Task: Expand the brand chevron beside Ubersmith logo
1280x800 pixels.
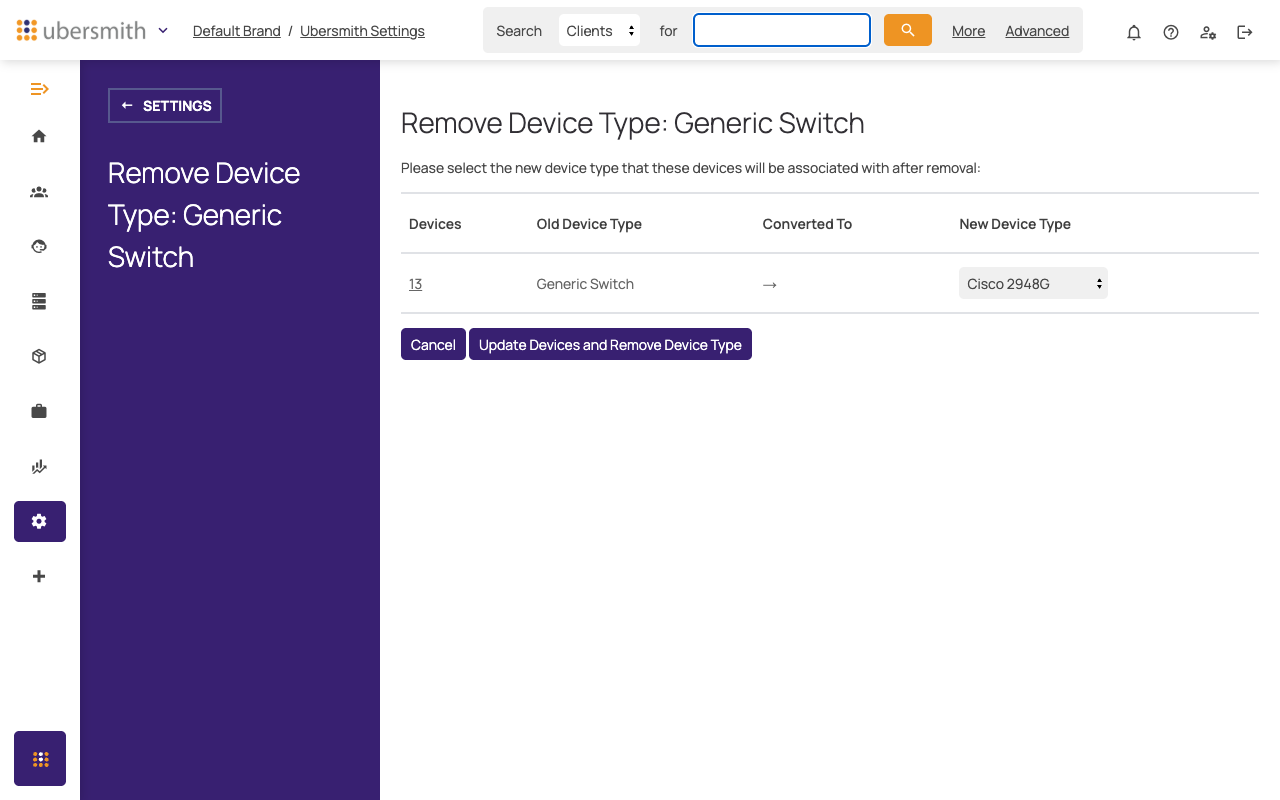Action: pos(163,30)
